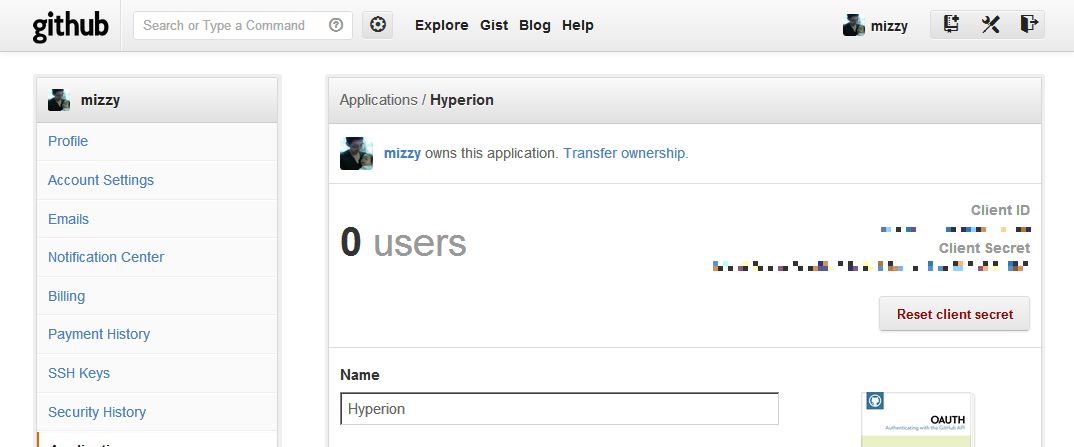The width and height of the screenshot is (1074, 447).
Task: Click the sign out icon
Action: [1028, 25]
